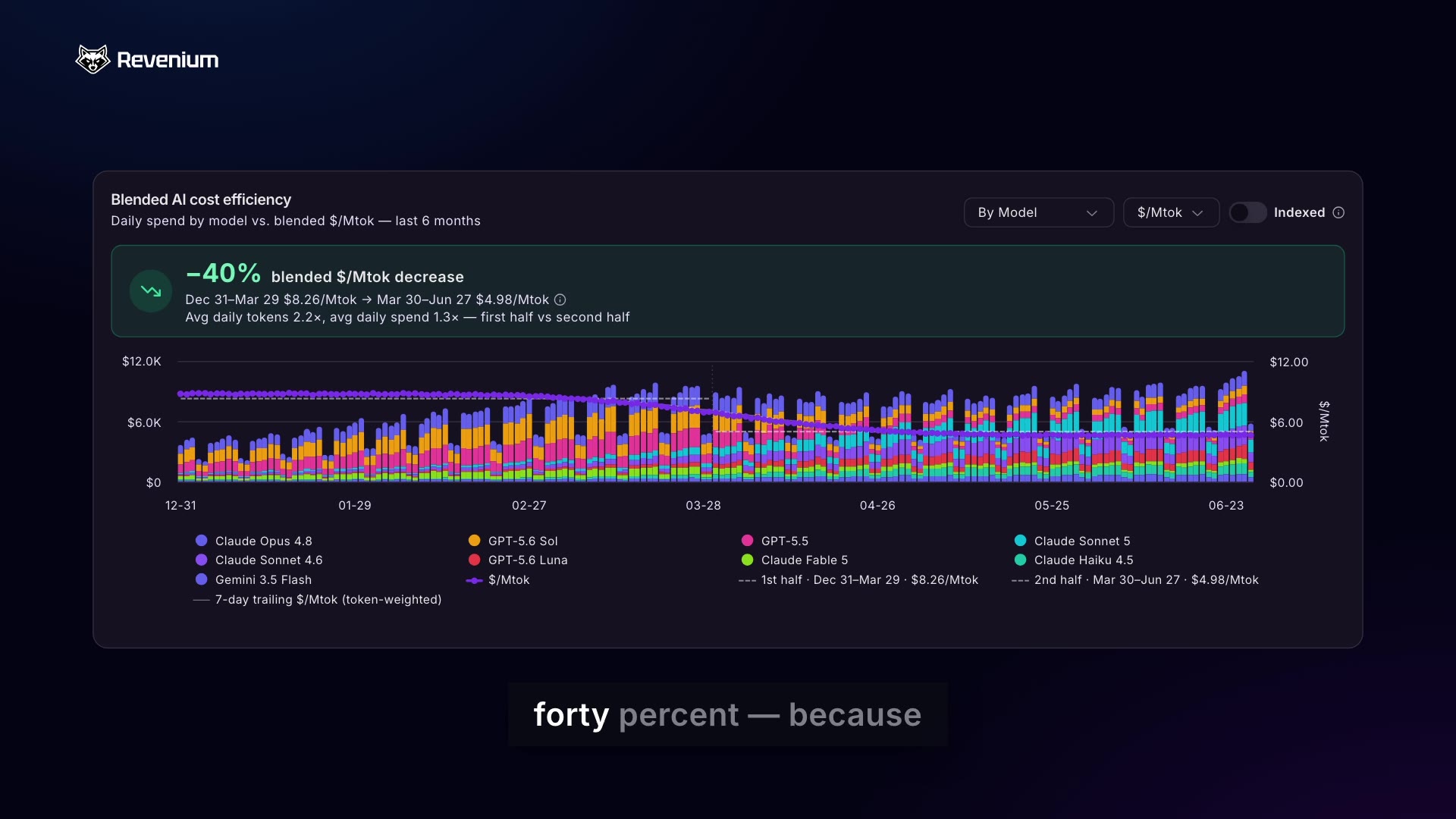Screen dimensions: 1456x819
Task: Toggle GPT-5.6 Sol legend entry
Action: tap(513, 541)
